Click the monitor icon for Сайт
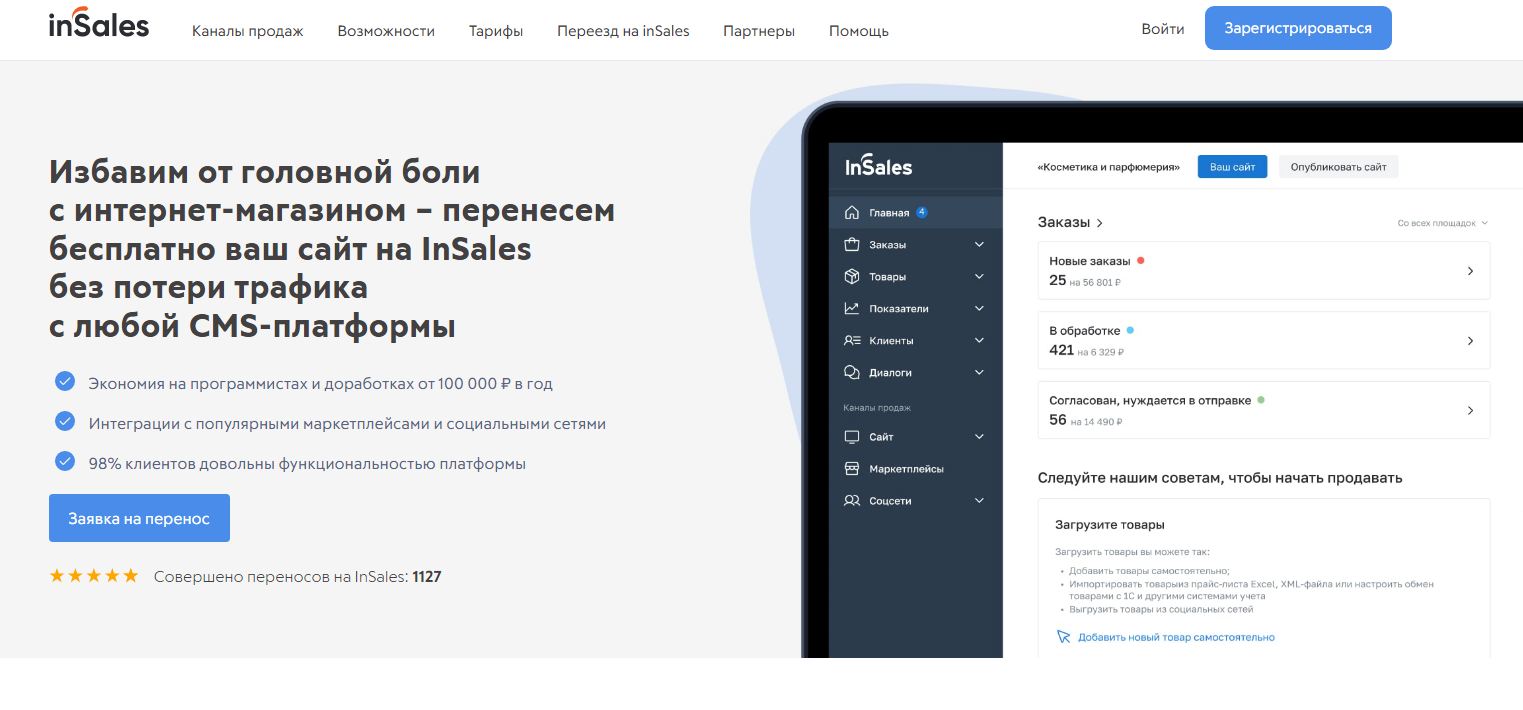The image size is (1523, 710). coord(852,437)
